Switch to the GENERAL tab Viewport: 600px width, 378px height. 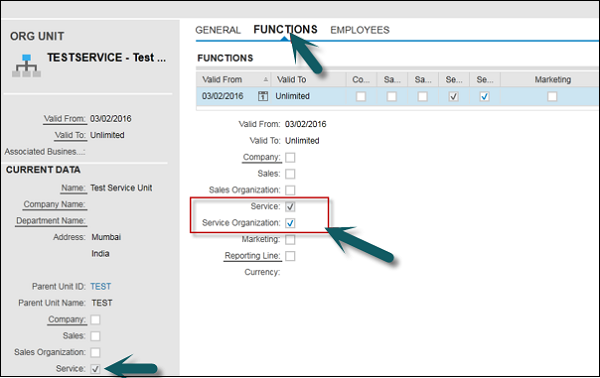pos(218,30)
